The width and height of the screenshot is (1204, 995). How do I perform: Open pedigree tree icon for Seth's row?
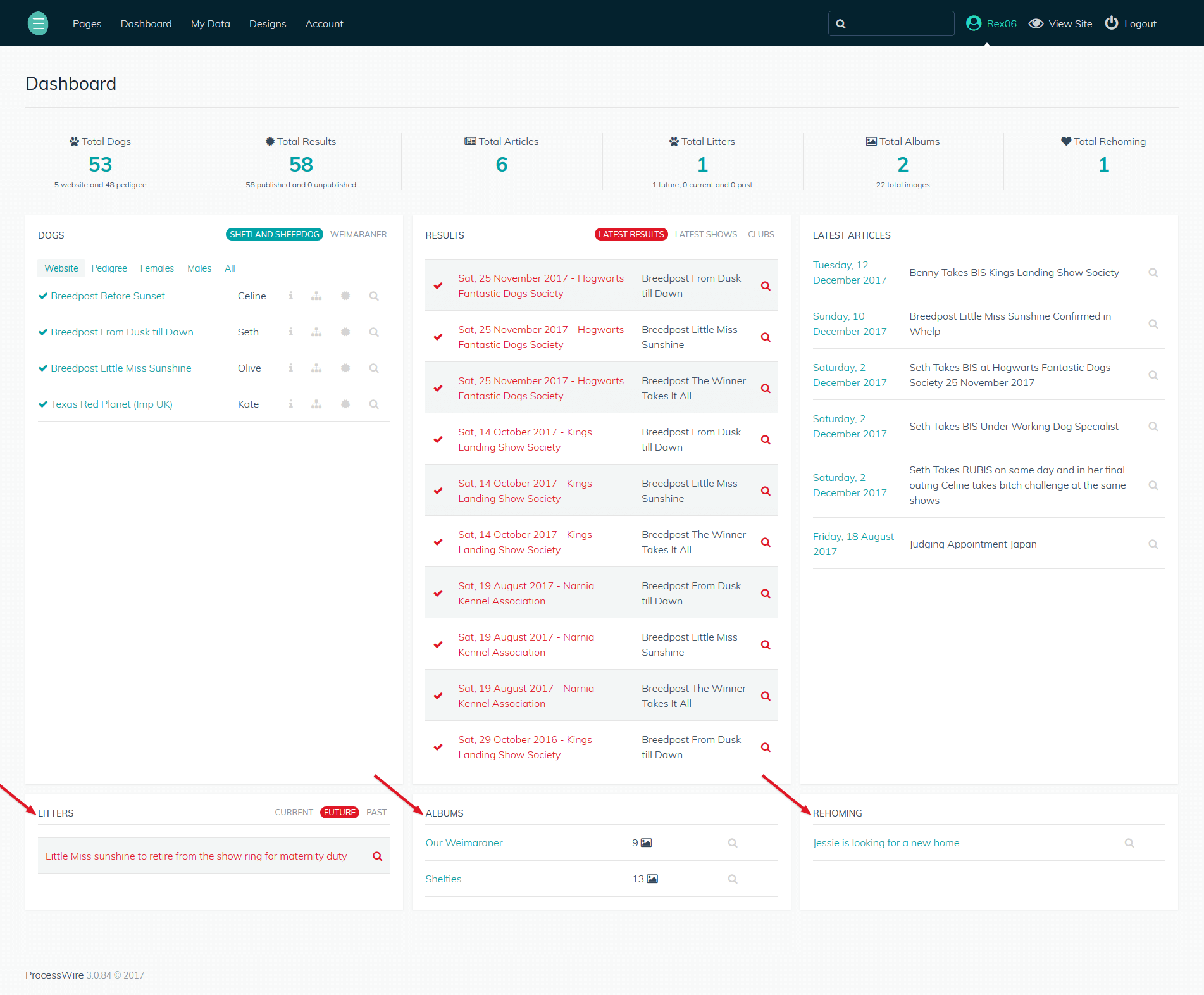tap(316, 332)
